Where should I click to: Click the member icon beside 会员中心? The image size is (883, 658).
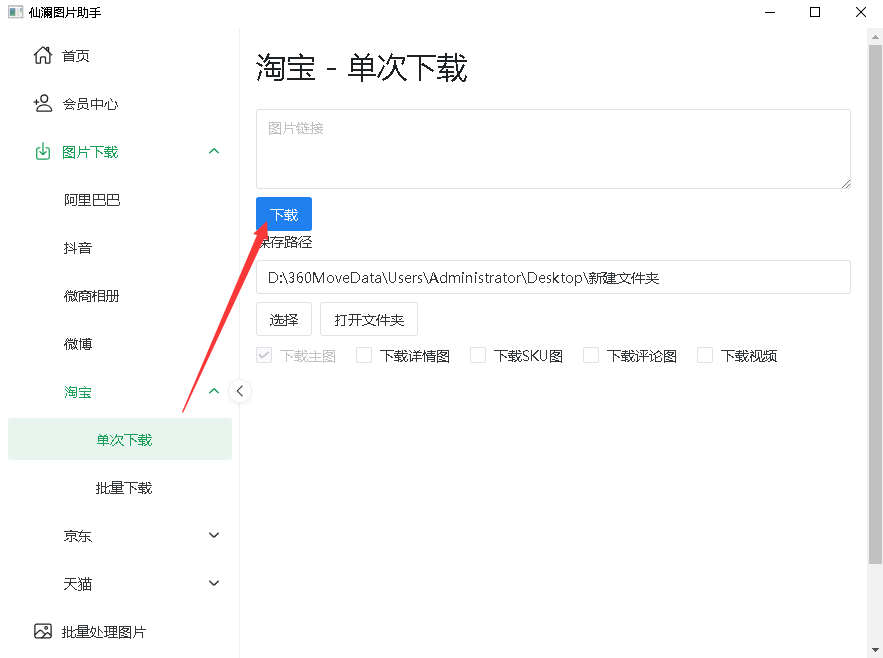43,104
